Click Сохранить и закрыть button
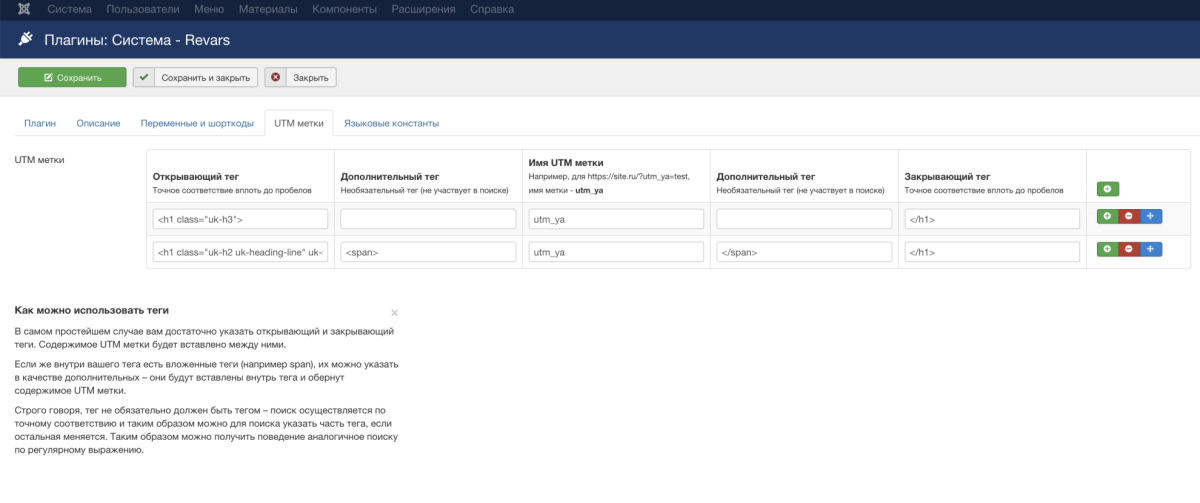Screen dimensions: 1200x503 196,77
